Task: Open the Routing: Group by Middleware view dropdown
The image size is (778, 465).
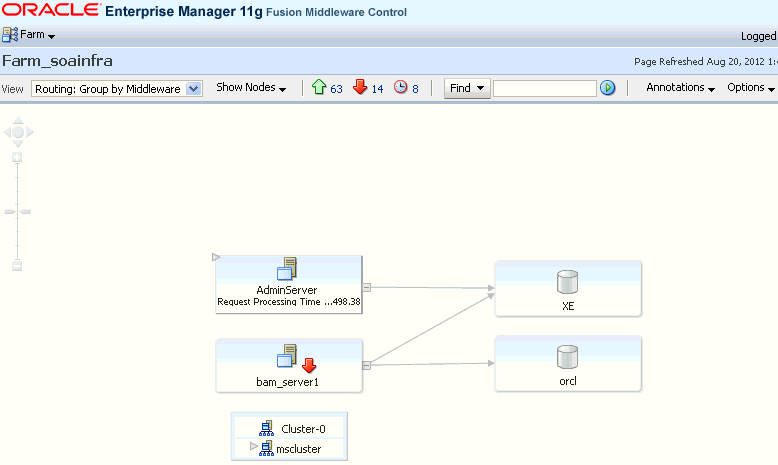Action: click(x=117, y=89)
